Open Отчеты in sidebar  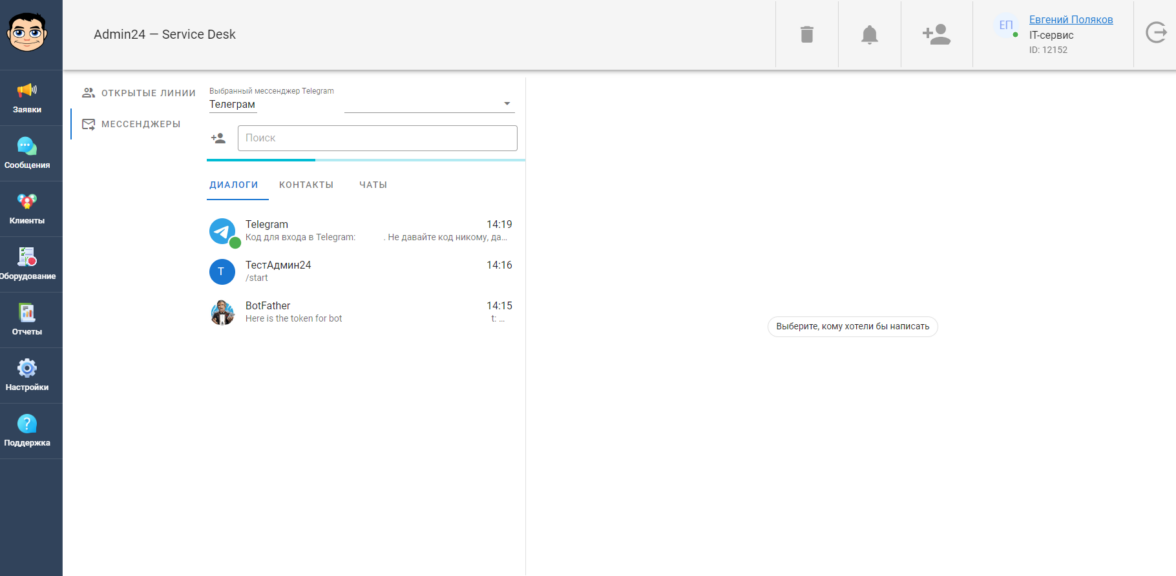(x=28, y=320)
